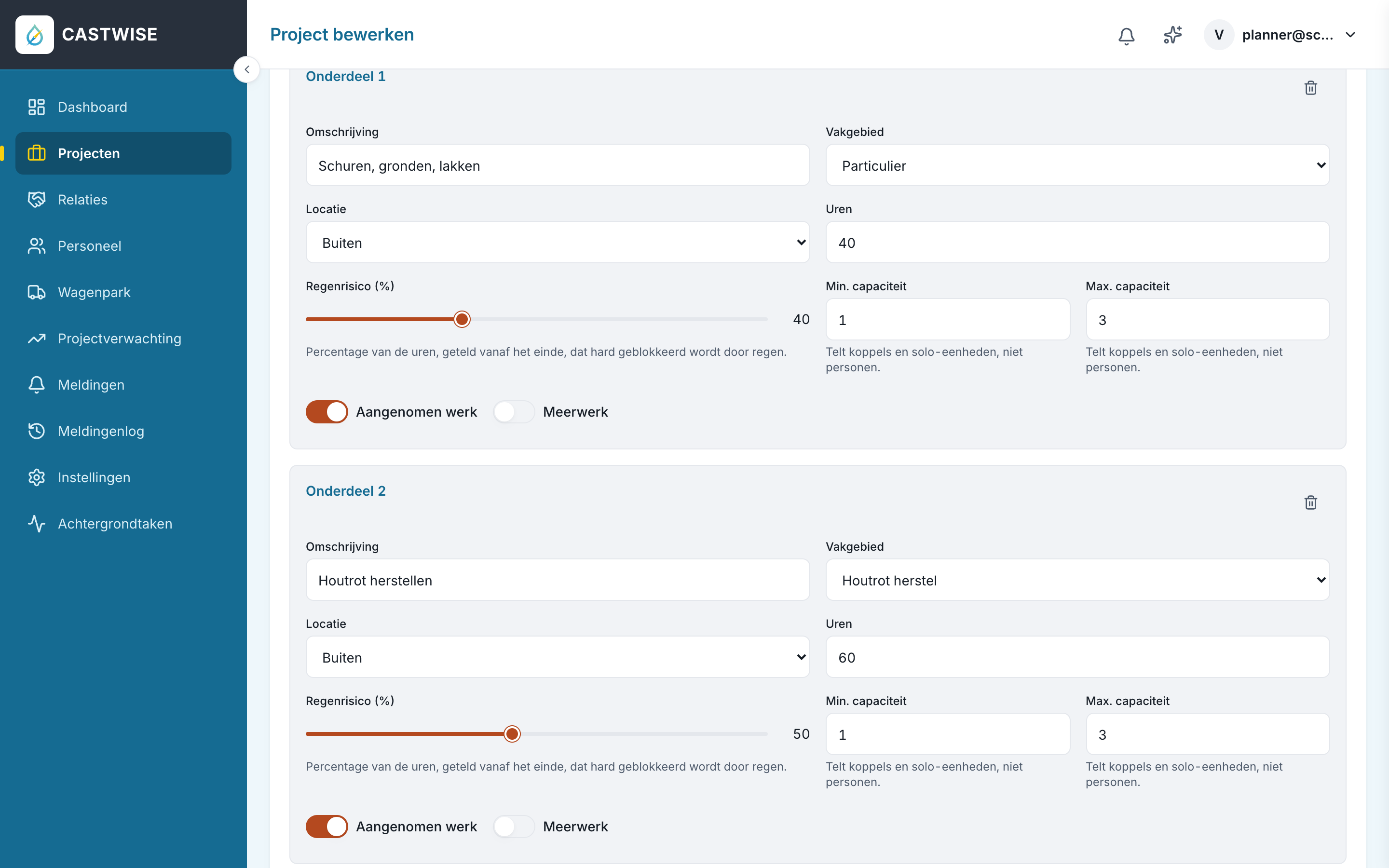The height and width of the screenshot is (868, 1389).
Task: Enable Meerwerk toggle in Onderdeel 2
Action: click(514, 826)
